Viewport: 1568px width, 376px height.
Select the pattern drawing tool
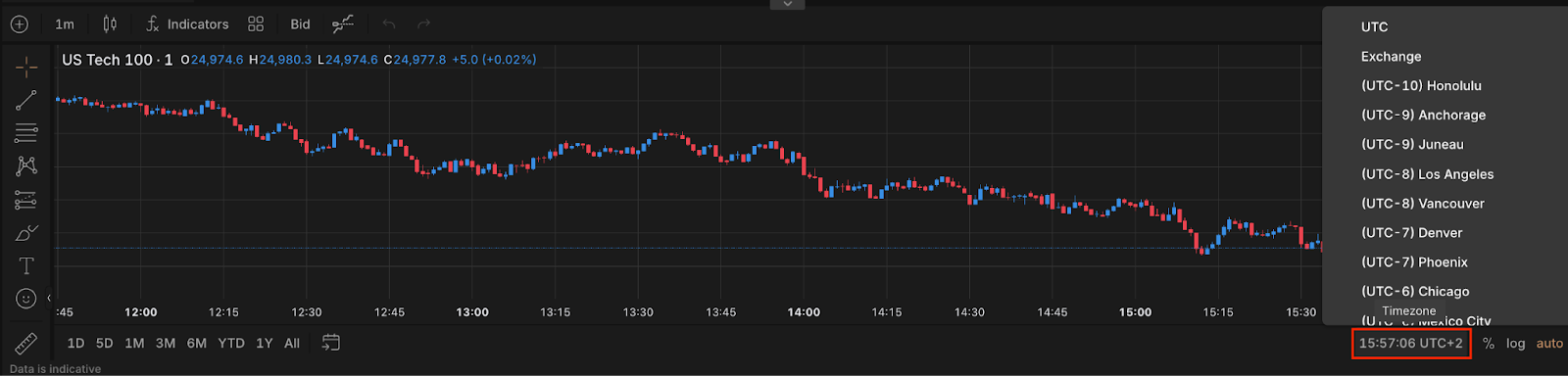(26, 166)
